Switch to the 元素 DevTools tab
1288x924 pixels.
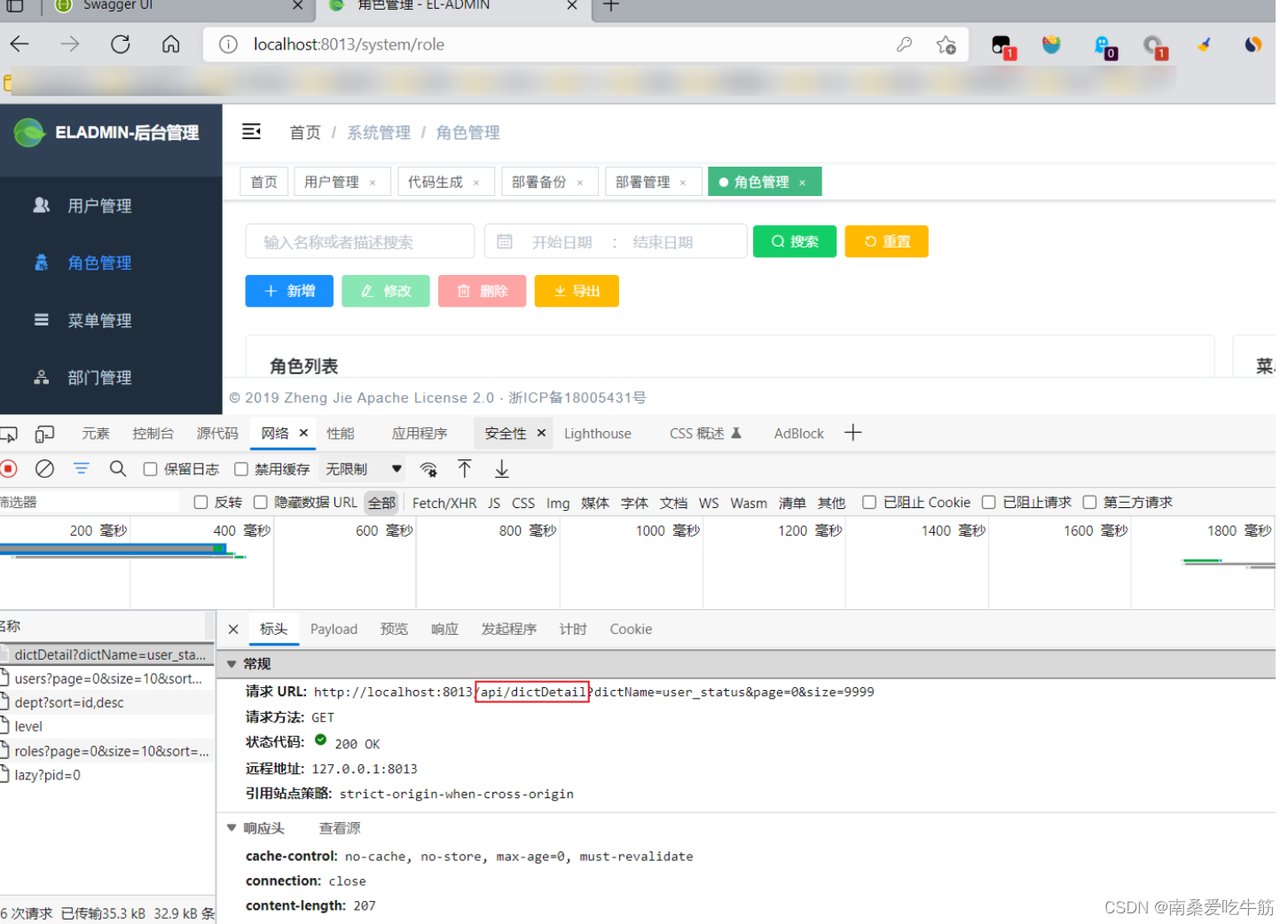pos(96,434)
